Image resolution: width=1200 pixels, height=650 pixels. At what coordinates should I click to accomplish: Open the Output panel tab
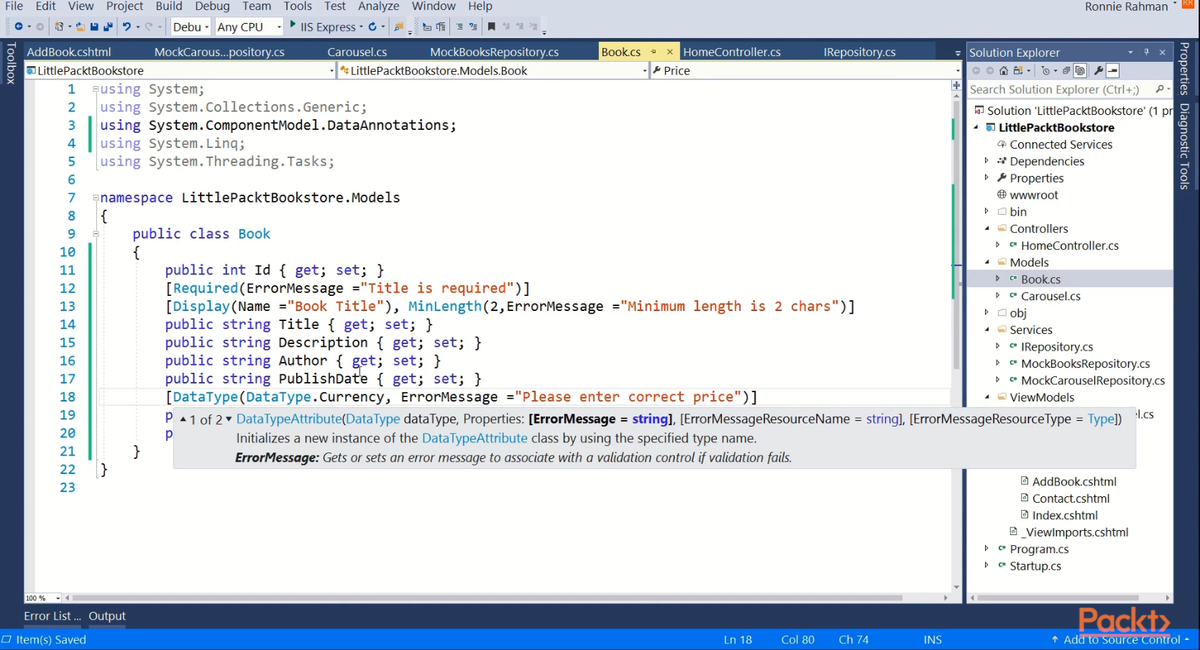[x=107, y=616]
